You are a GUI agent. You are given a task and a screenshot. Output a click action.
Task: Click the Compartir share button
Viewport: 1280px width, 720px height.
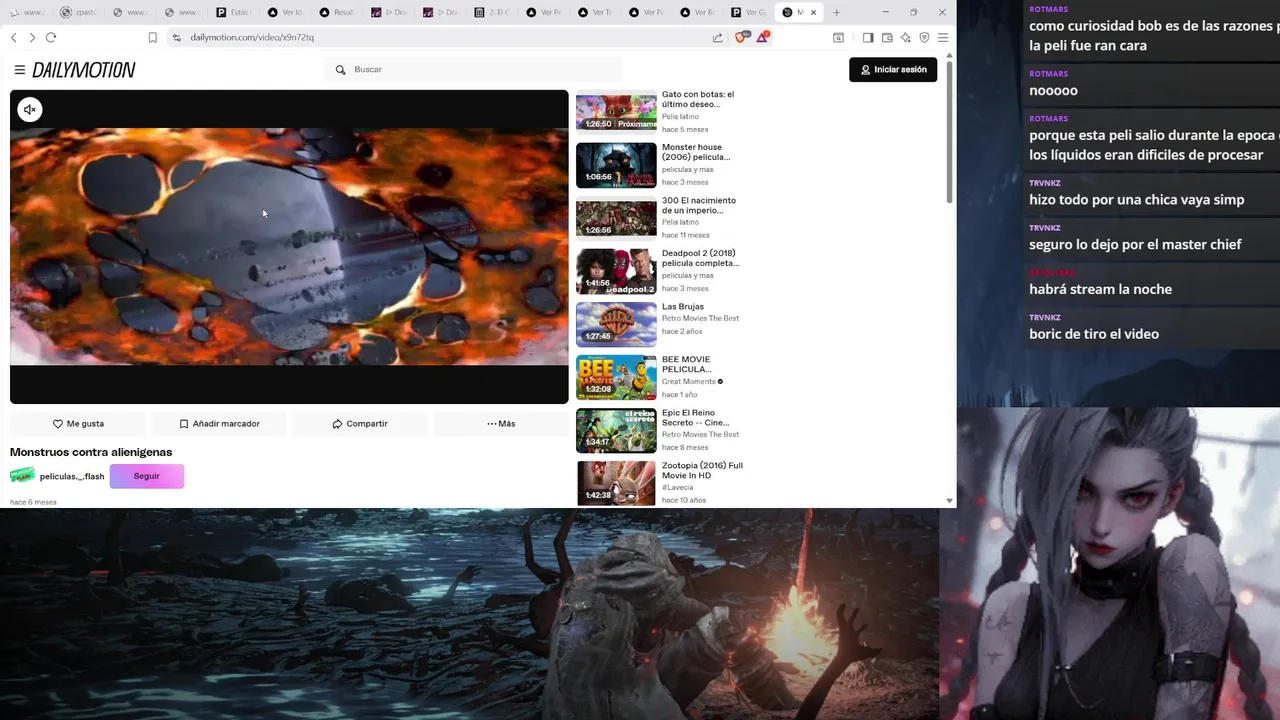point(360,424)
